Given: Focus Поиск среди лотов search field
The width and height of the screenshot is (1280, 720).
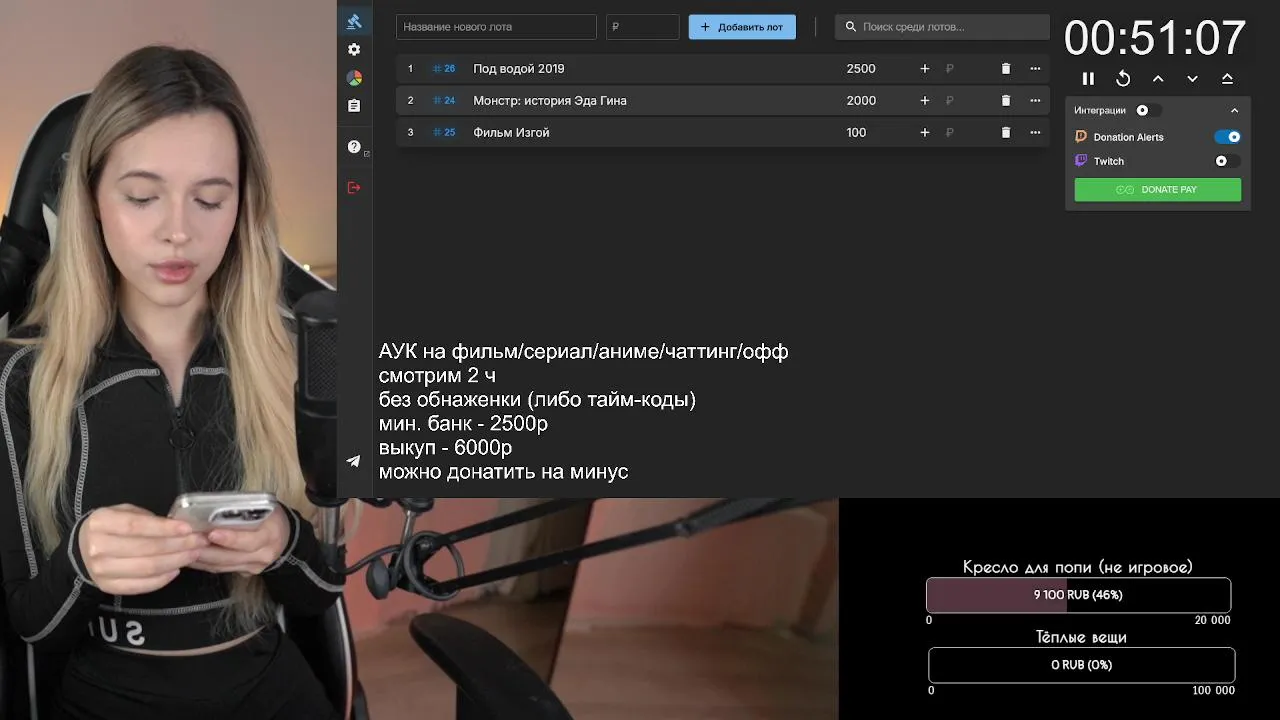Looking at the screenshot, I should [942, 27].
